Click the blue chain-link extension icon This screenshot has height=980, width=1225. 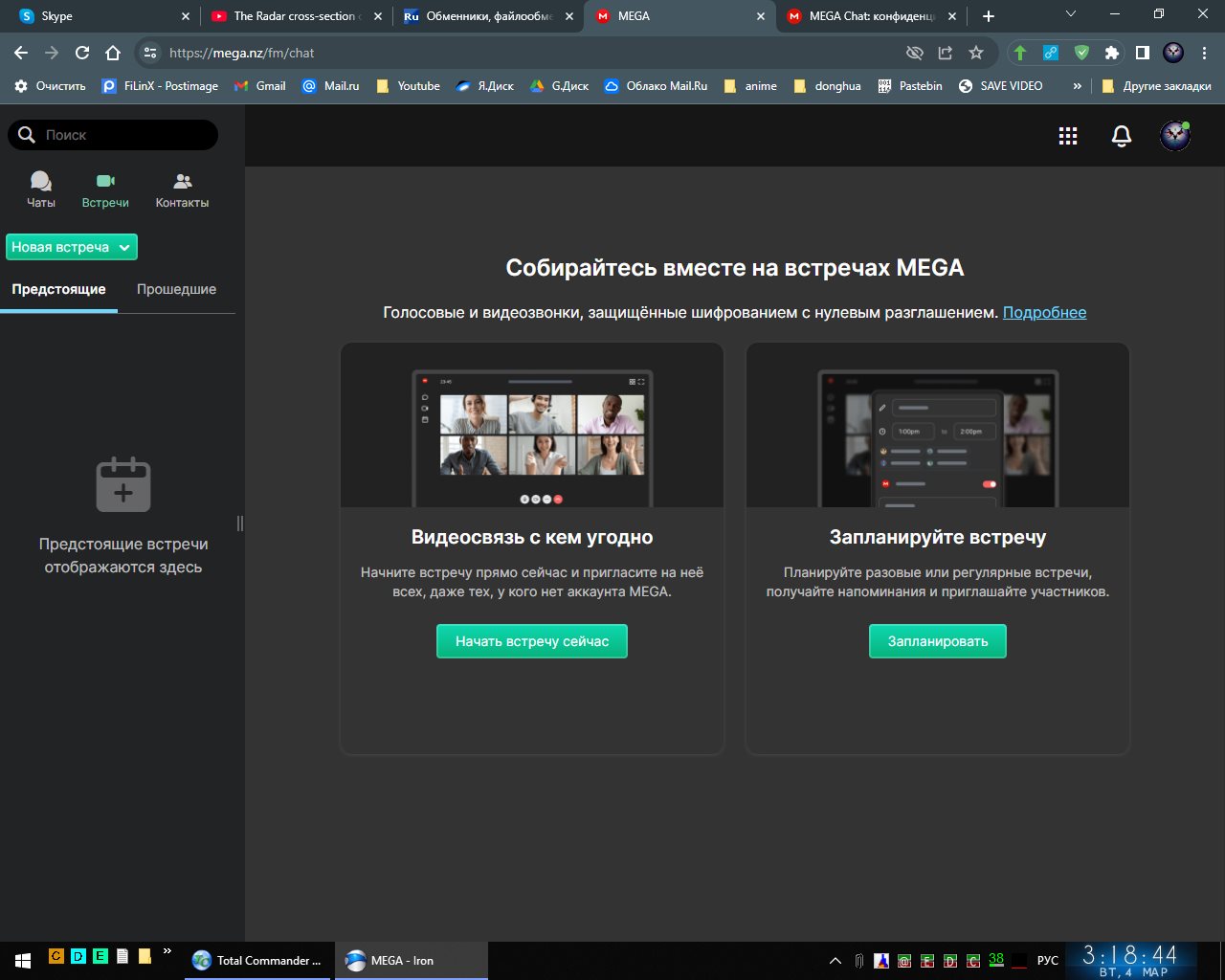[x=1051, y=53]
